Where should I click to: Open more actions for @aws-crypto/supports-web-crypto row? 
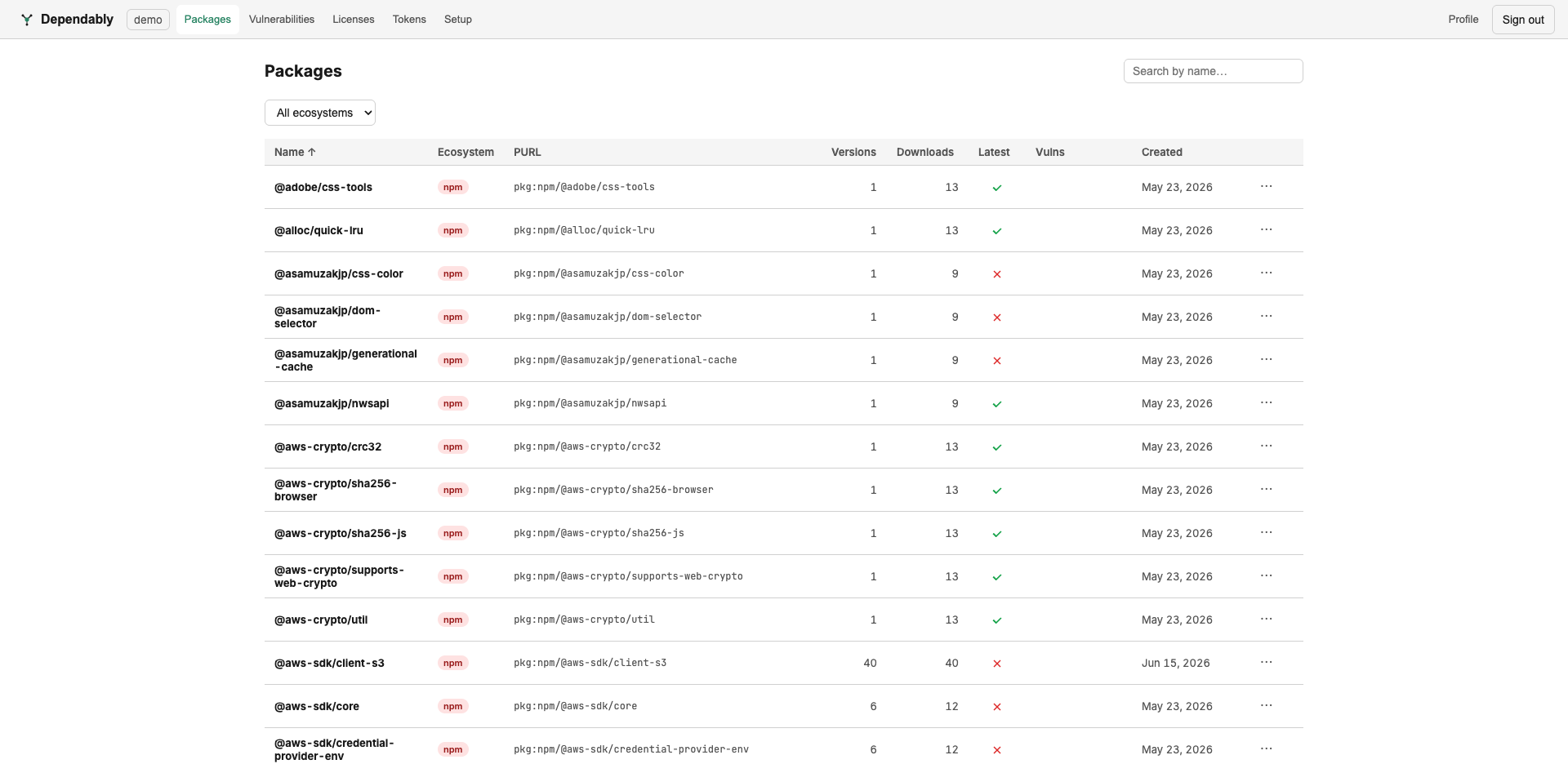pyautogui.click(x=1266, y=576)
